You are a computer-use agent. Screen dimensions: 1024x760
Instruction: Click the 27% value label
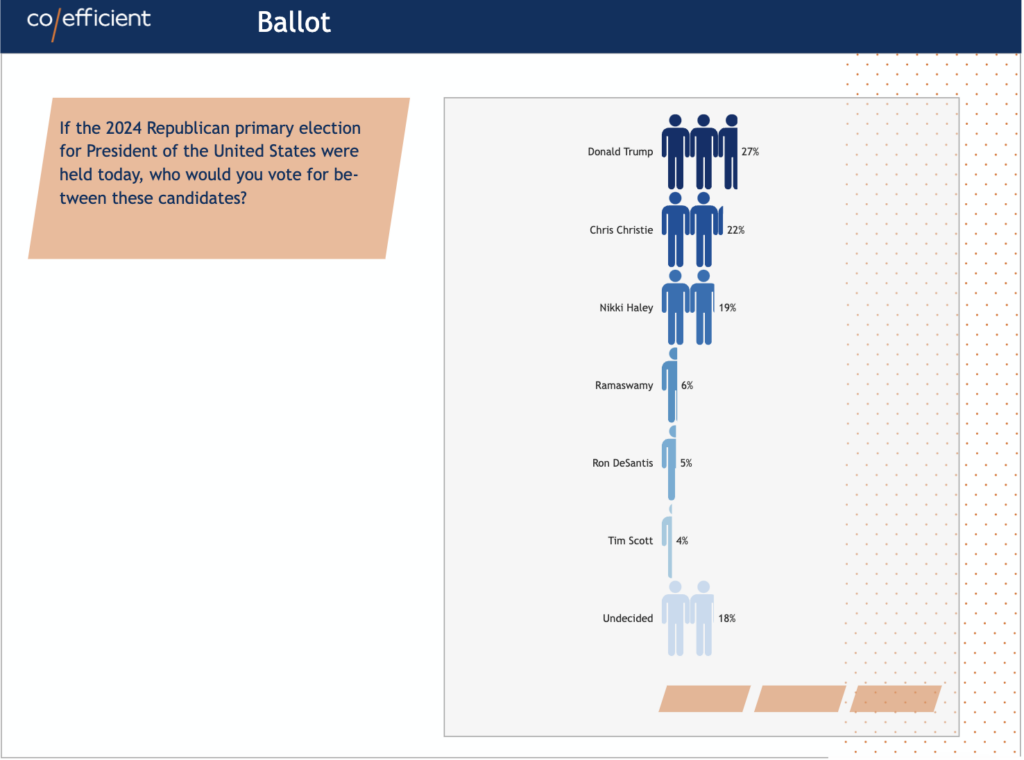[x=750, y=151]
